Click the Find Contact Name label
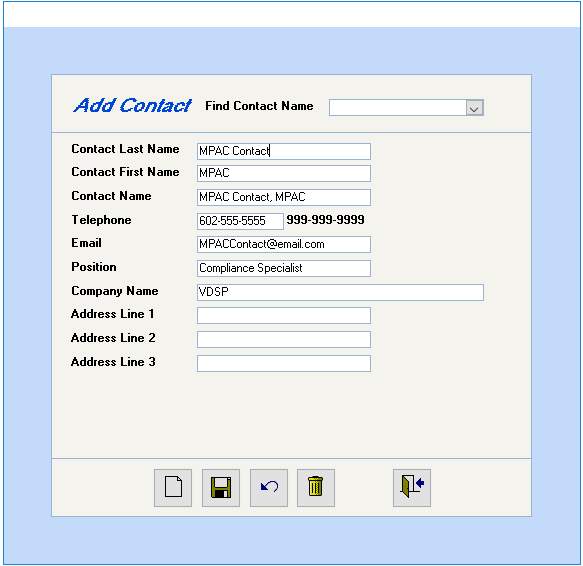Screen dimensions: 583x566 [x=259, y=106]
